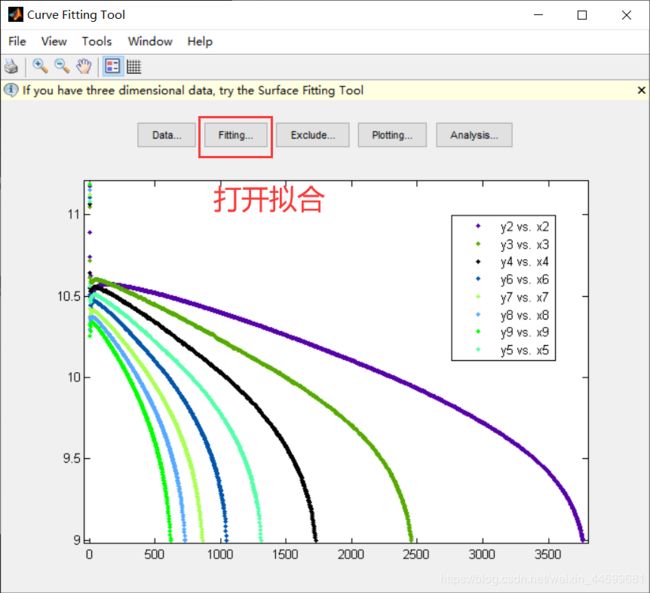This screenshot has height=593, width=650.
Task: Toggle the grid lines icon
Action: tap(134, 66)
